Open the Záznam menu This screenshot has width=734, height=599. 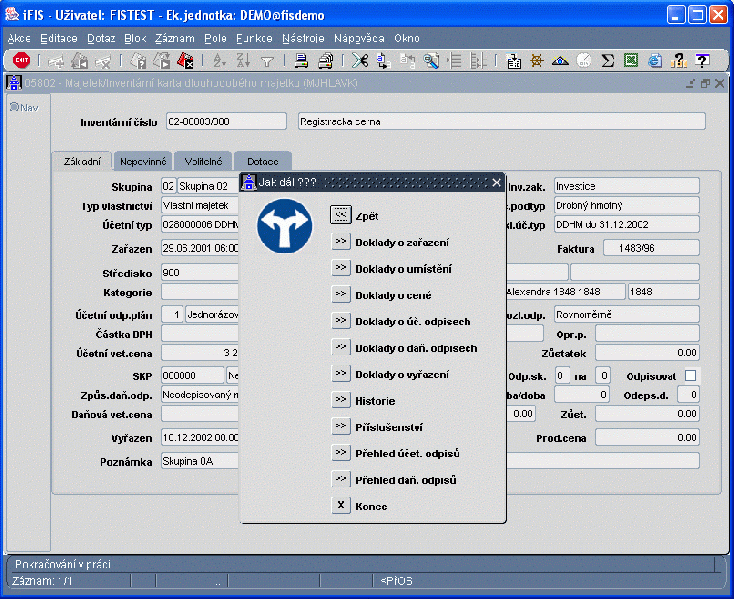(175, 37)
